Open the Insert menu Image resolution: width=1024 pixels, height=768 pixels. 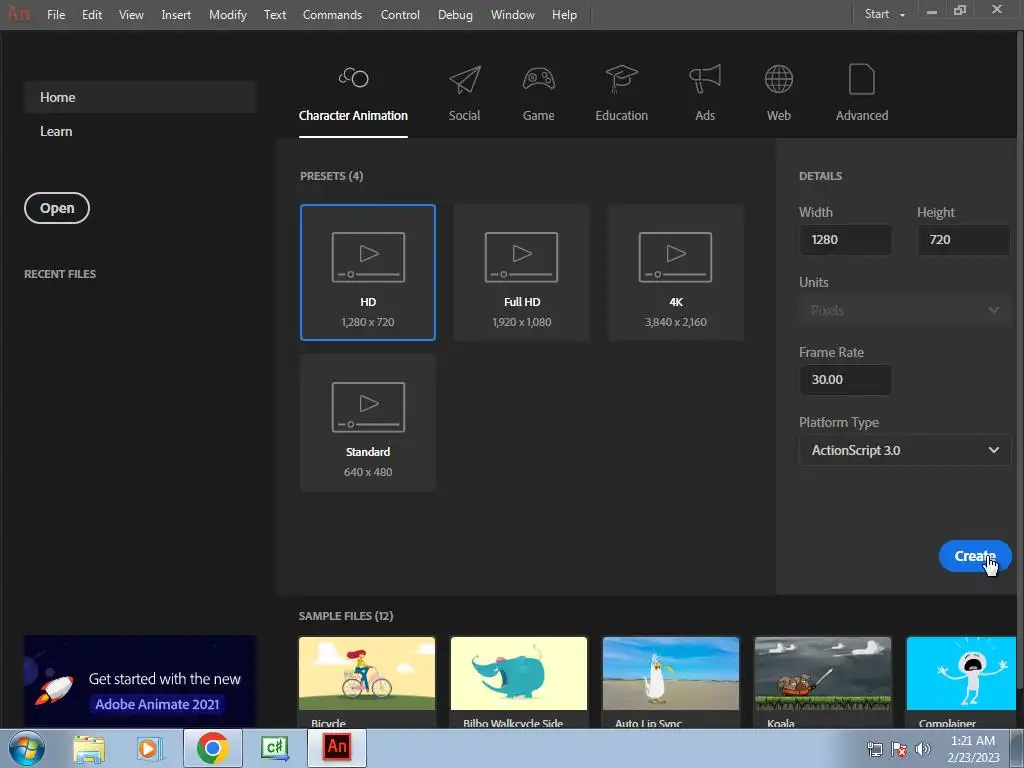tap(176, 14)
